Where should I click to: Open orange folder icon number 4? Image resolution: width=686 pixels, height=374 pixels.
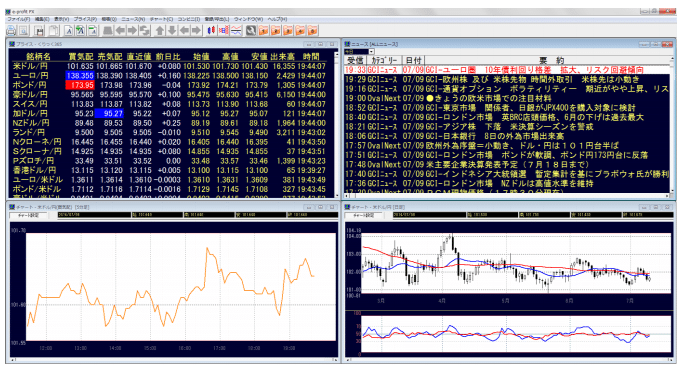pos(300,30)
